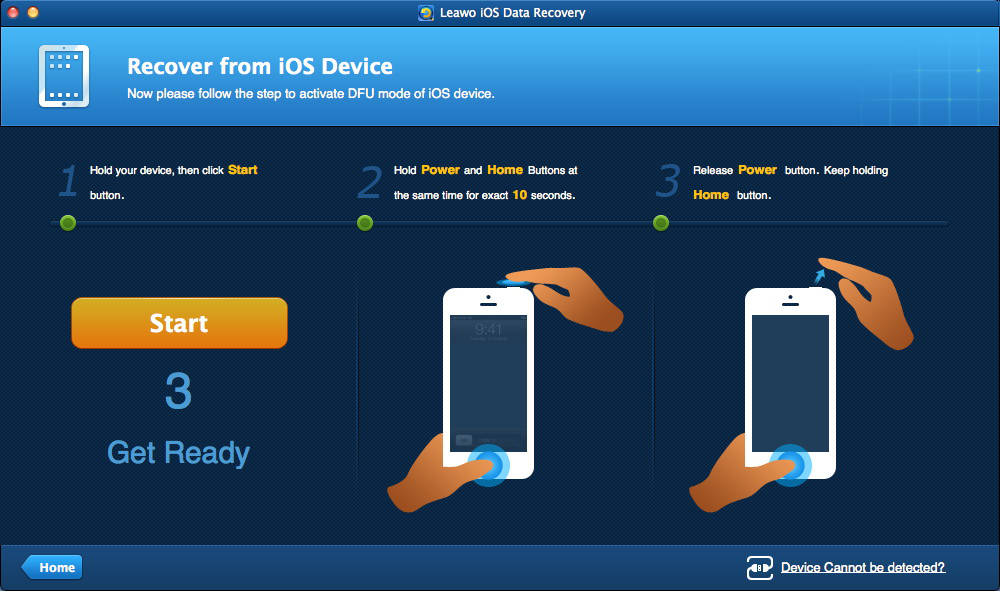Click the orange Start button
The image size is (1000, 591).
point(179,323)
